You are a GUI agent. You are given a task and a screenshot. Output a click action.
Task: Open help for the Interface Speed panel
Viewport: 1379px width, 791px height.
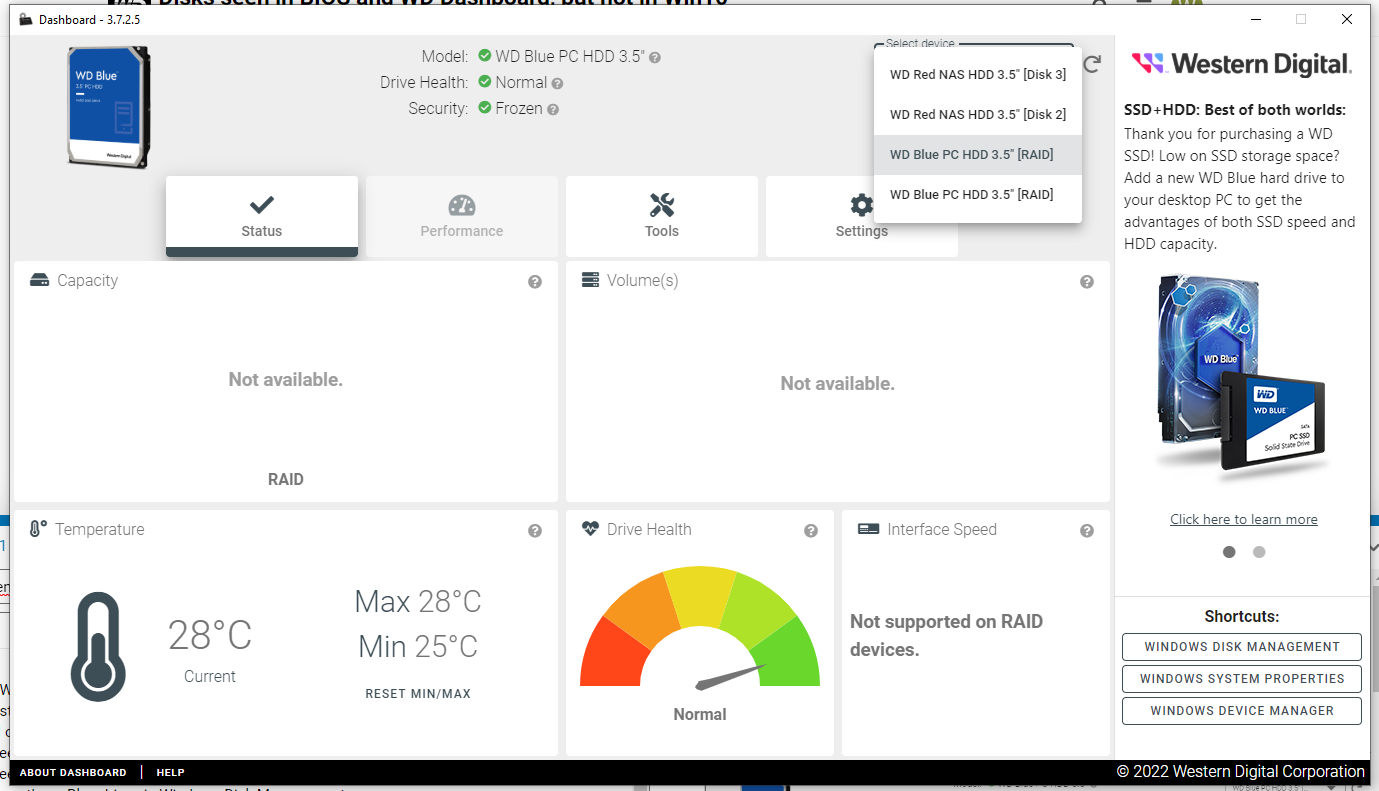pos(1087,531)
